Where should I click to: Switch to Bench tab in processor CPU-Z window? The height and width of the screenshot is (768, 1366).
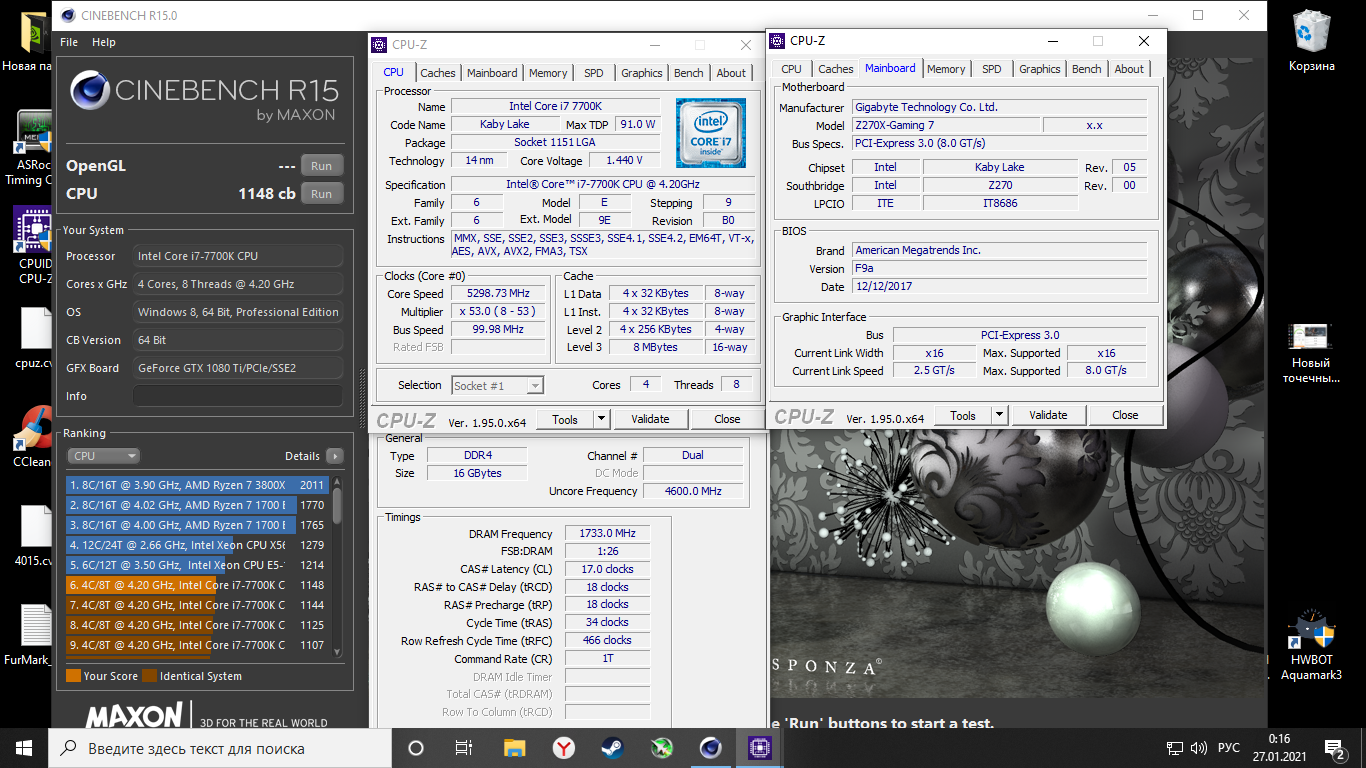(x=688, y=73)
